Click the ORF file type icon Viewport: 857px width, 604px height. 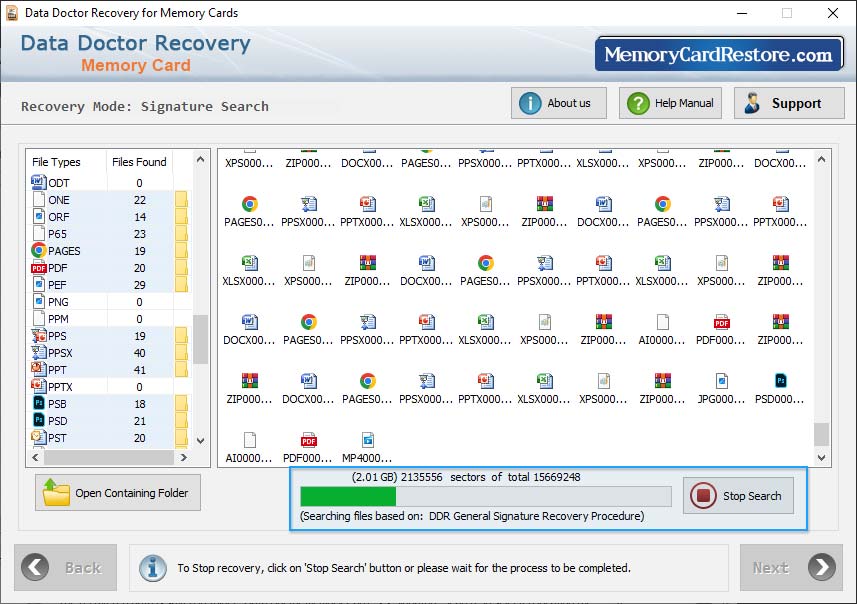pyautogui.click(x=38, y=216)
